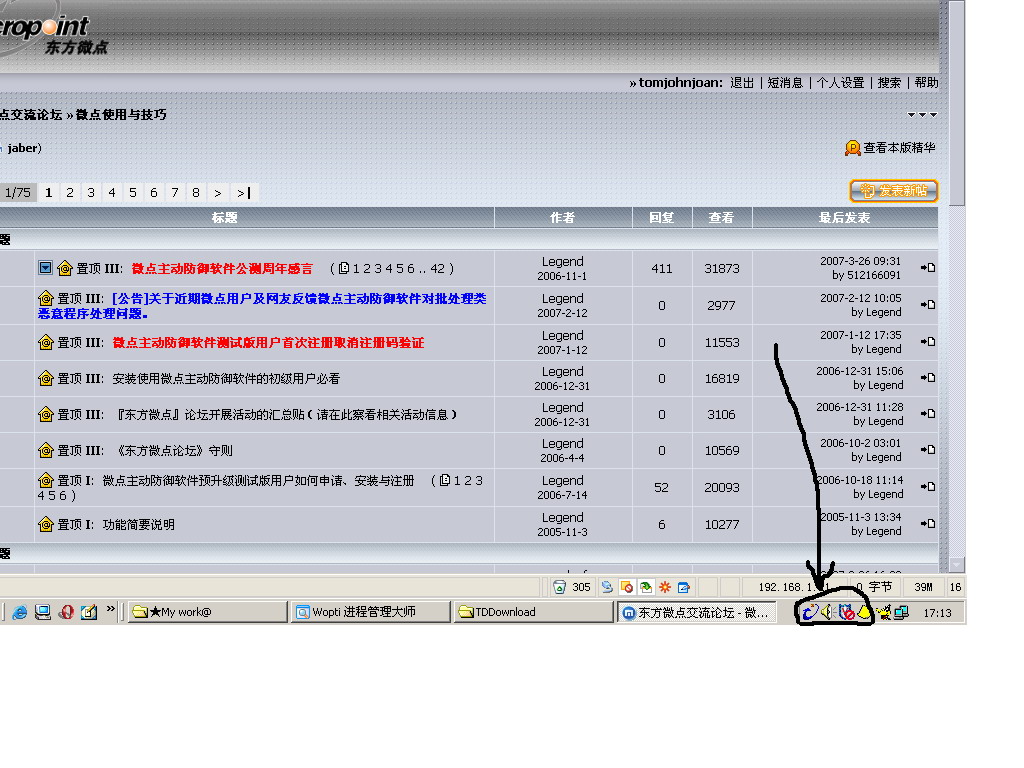This screenshot has width=1024, height=768.
Task: Open 搜索 search link
Action: click(889, 83)
